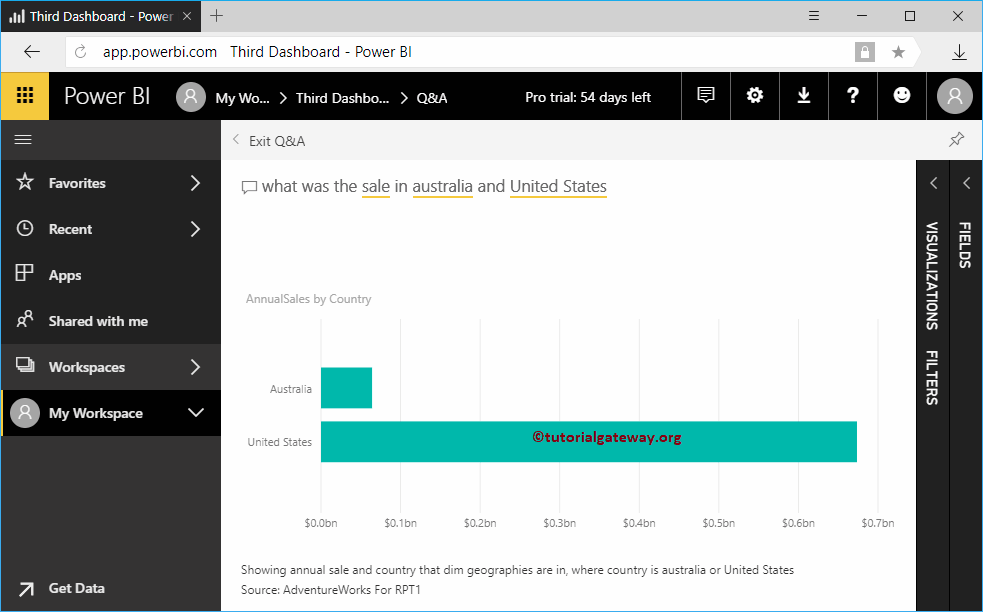Expand the Fields pane
983x612 pixels.
[x=966, y=183]
